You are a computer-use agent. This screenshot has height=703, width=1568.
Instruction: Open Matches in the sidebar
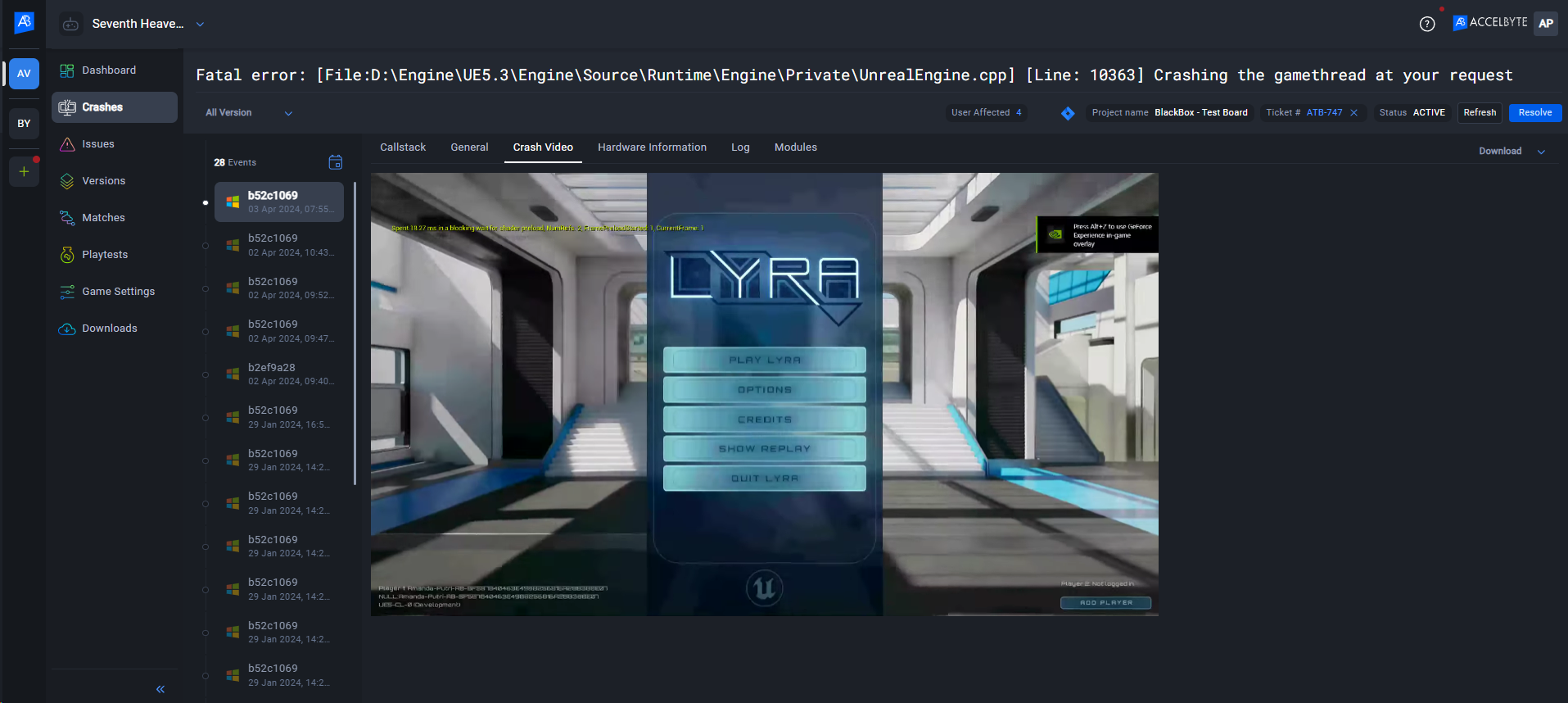click(x=115, y=218)
